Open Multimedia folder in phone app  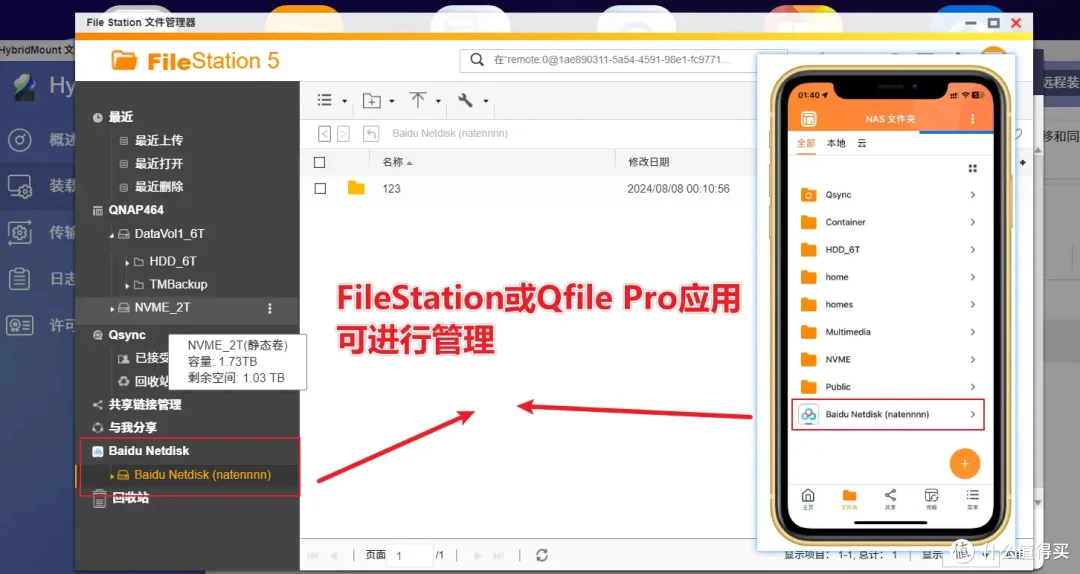[889, 332]
